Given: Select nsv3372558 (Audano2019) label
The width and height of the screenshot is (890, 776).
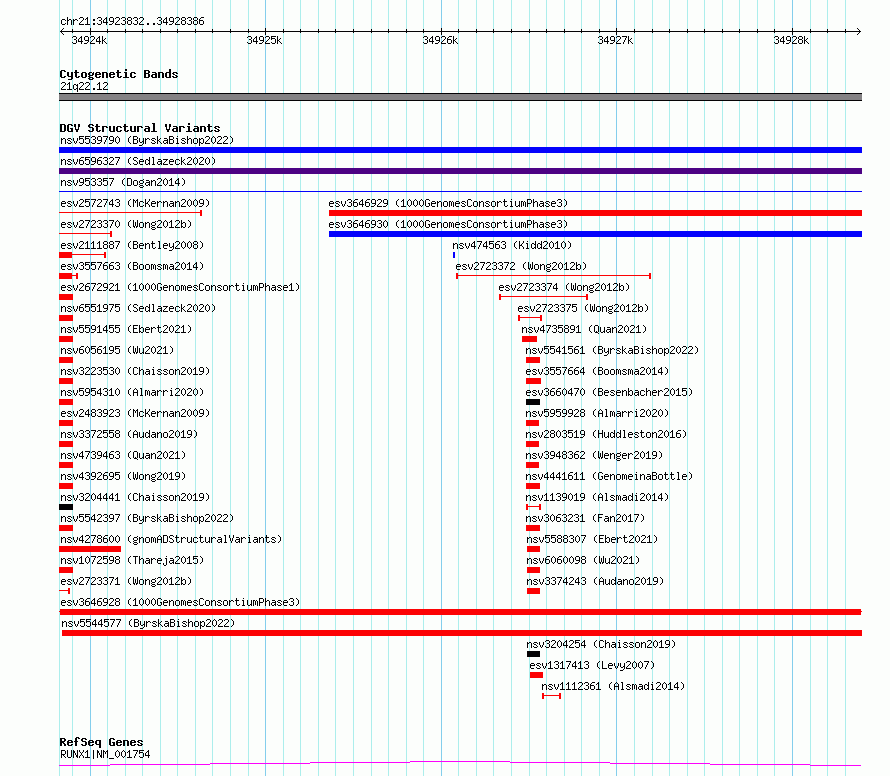Looking at the screenshot, I should (129, 434).
